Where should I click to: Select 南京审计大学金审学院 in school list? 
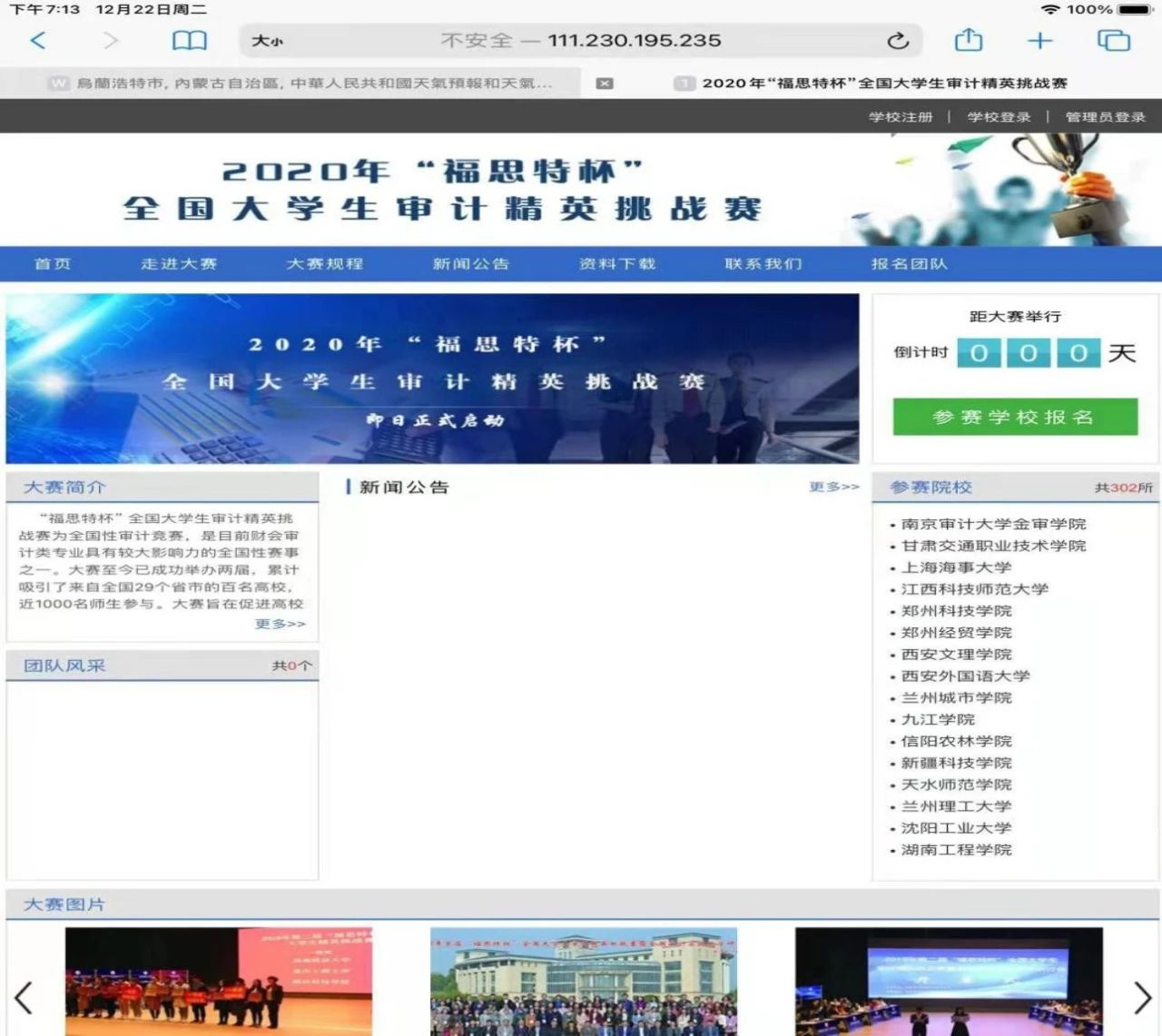click(993, 525)
